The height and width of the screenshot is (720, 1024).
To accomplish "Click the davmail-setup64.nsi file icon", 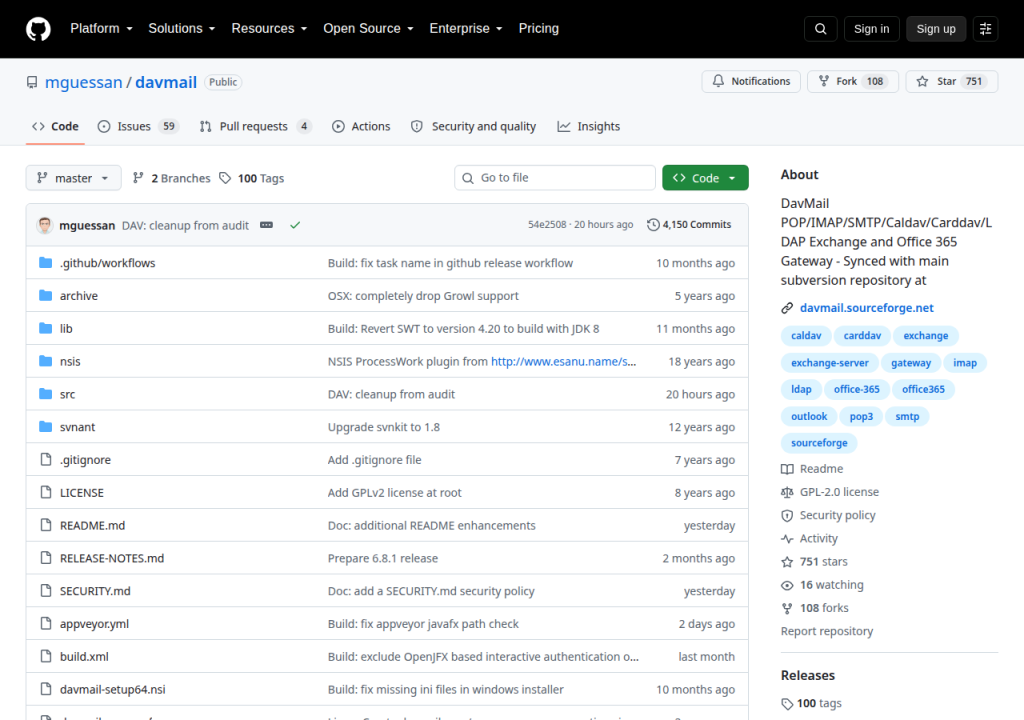I will point(45,689).
